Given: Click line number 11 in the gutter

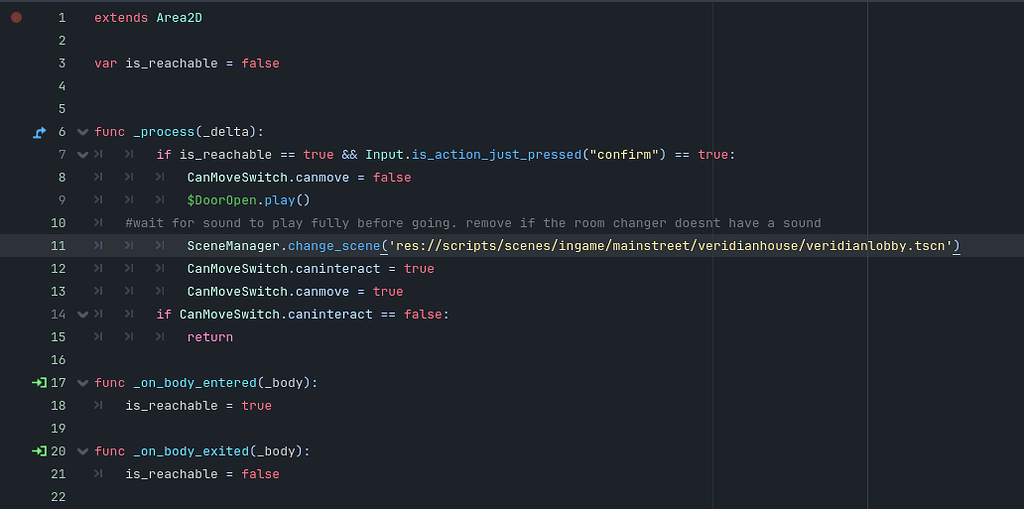Looking at the screenshot, I should click(57, 246).
